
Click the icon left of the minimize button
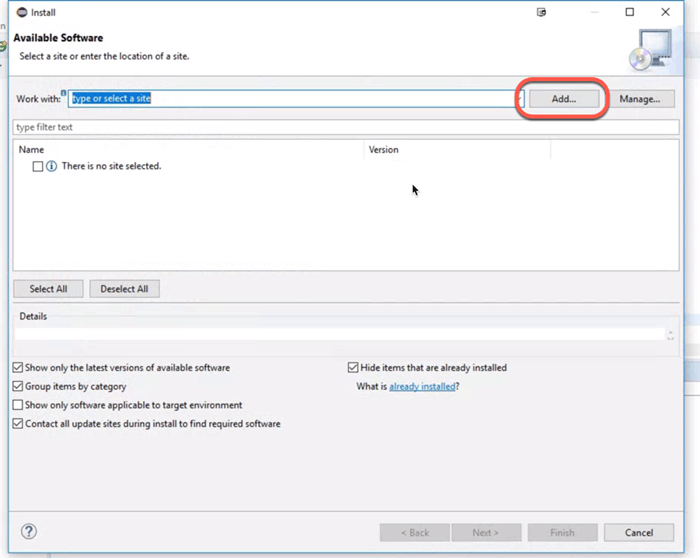(x=541, y=12)
